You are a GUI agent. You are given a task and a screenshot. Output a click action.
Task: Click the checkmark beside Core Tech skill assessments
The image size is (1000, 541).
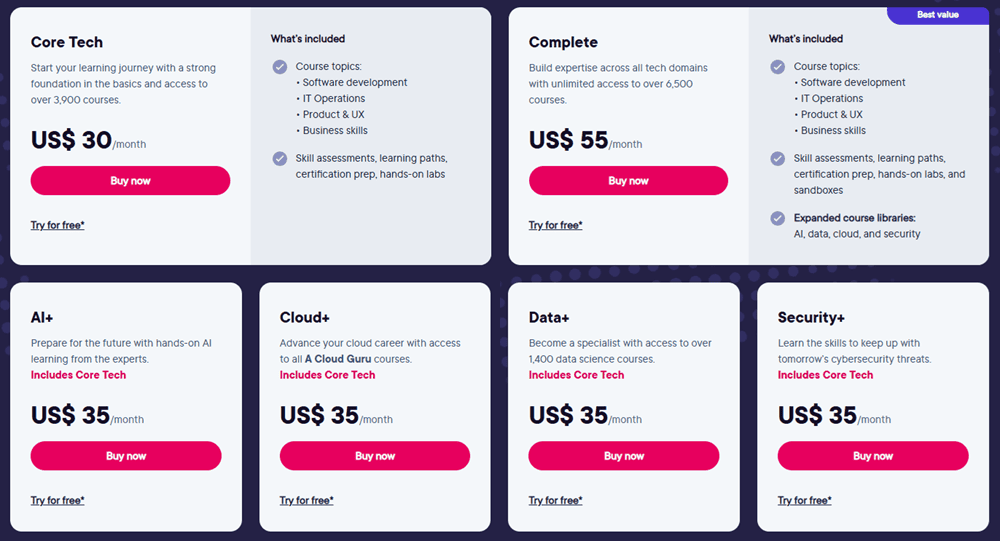pyautogui.click(x=280, y=158)
